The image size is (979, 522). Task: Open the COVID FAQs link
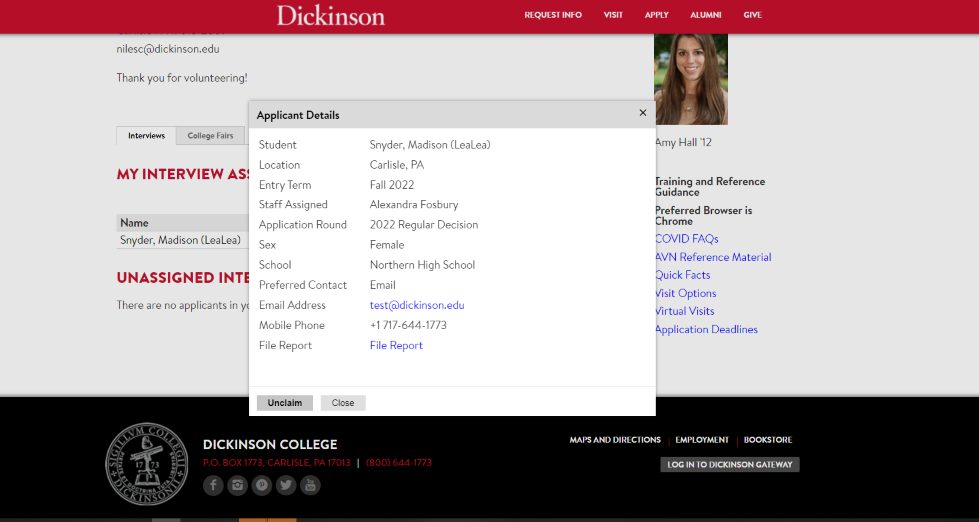(x=686, y=239)
